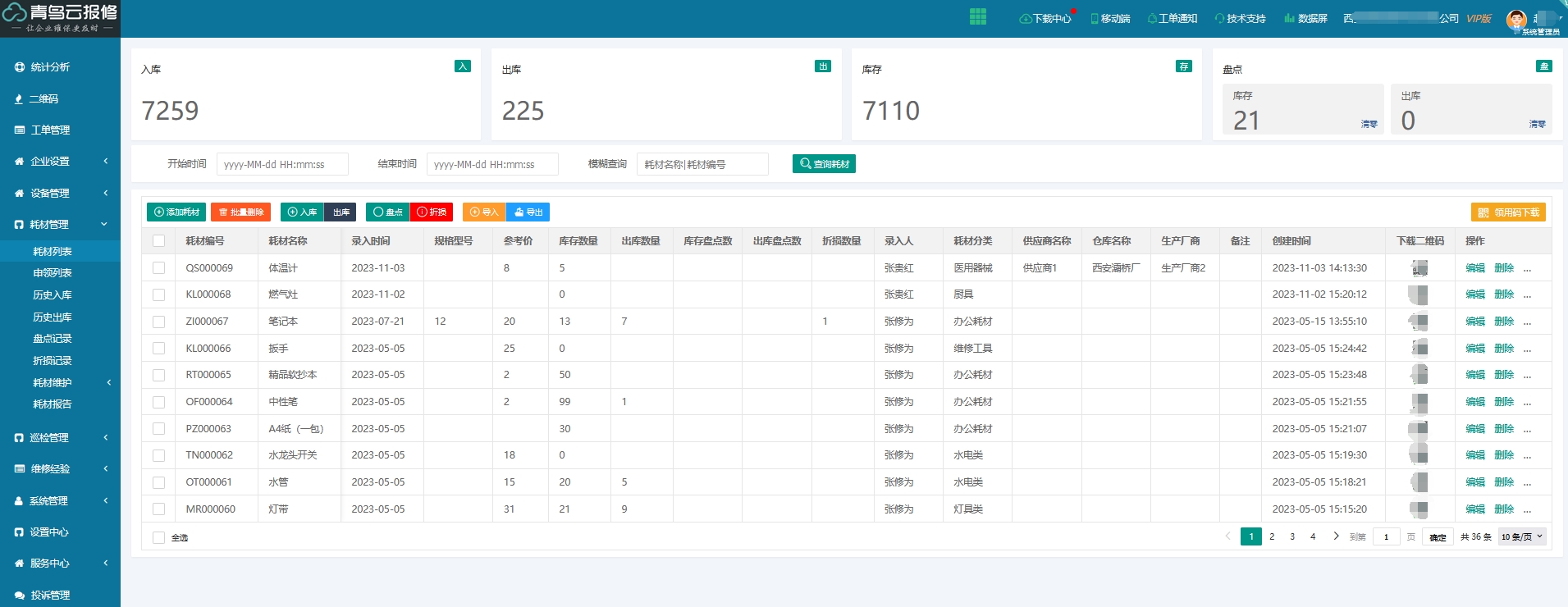Expand the 耗材维护 submenu
Screen dimensions: 1568x607
click(61, 383)
